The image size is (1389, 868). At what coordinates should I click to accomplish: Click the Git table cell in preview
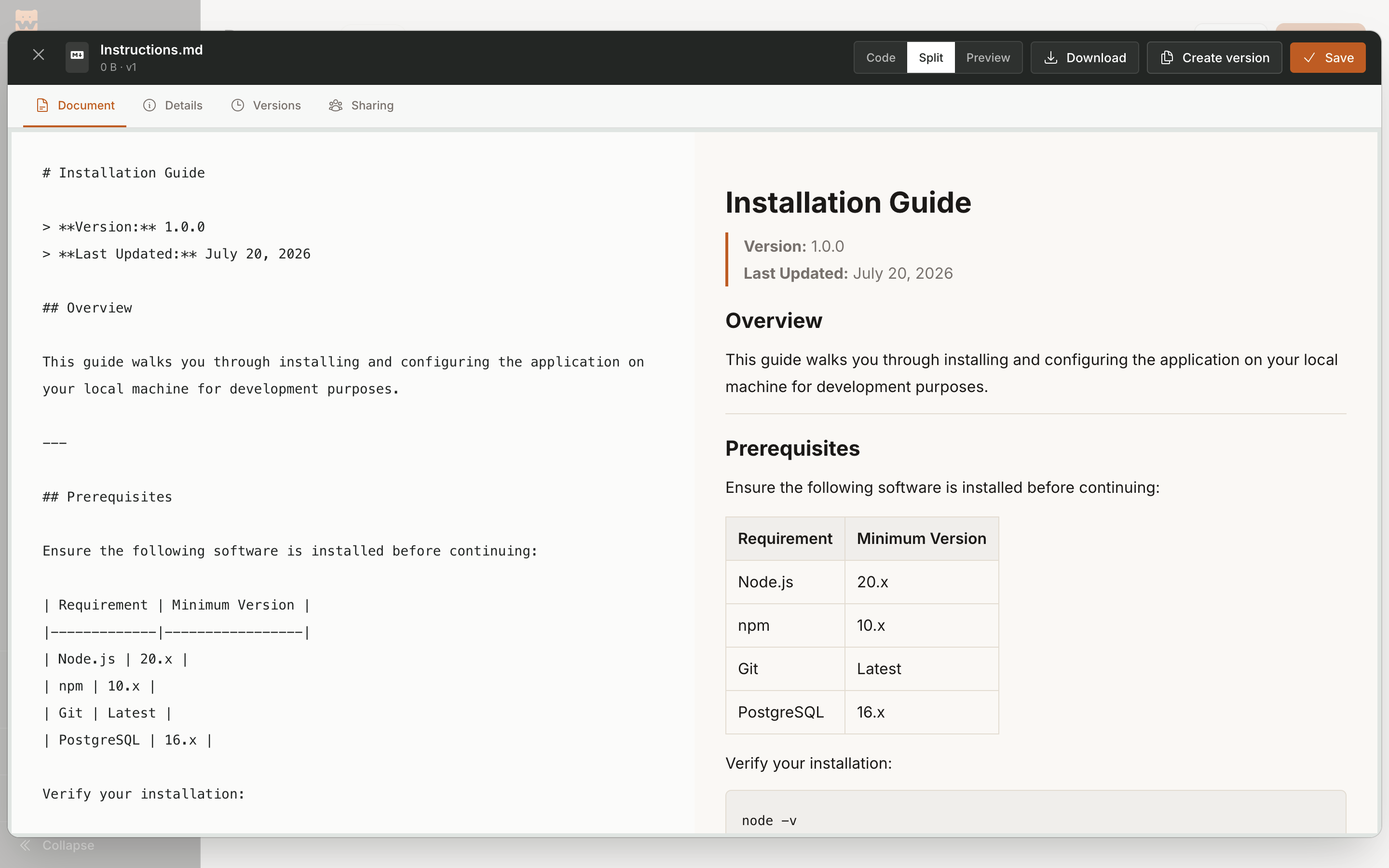pyautogui.click(x=785, y=669)
